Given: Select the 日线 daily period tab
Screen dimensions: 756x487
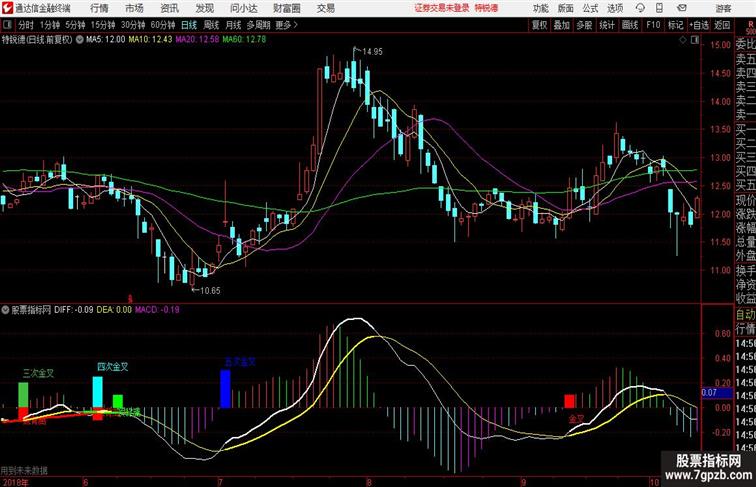Looking at the screenshot, I should [189, 25].
